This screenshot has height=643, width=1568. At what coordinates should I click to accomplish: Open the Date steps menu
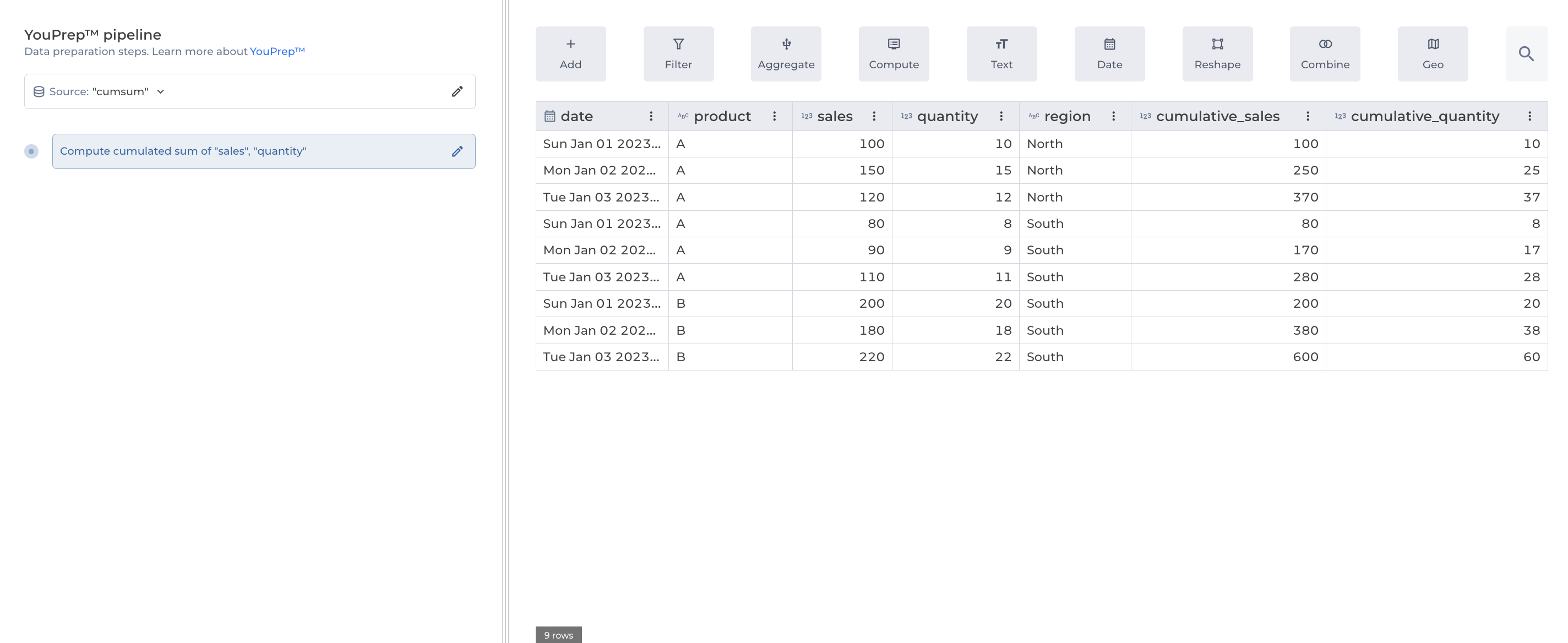(1109, 53)
